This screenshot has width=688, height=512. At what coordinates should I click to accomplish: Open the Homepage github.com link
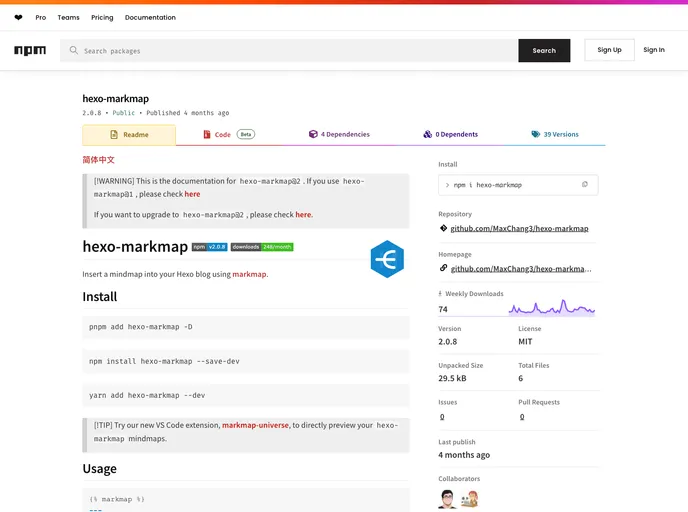pyautogui.click(x=521, y=269)
